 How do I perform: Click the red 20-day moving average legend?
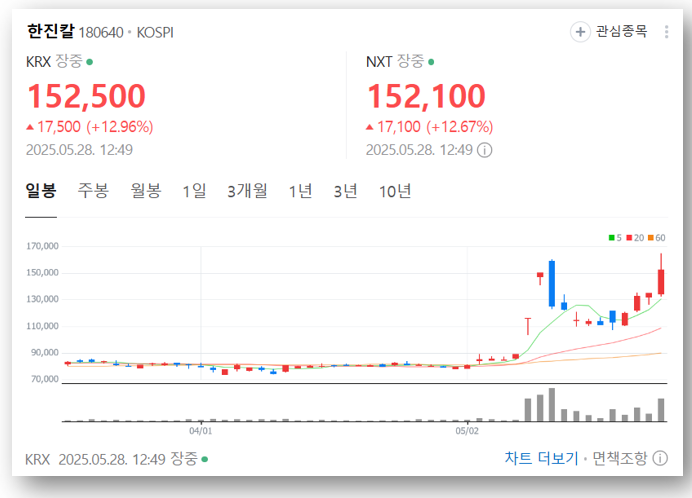[635, 238]
